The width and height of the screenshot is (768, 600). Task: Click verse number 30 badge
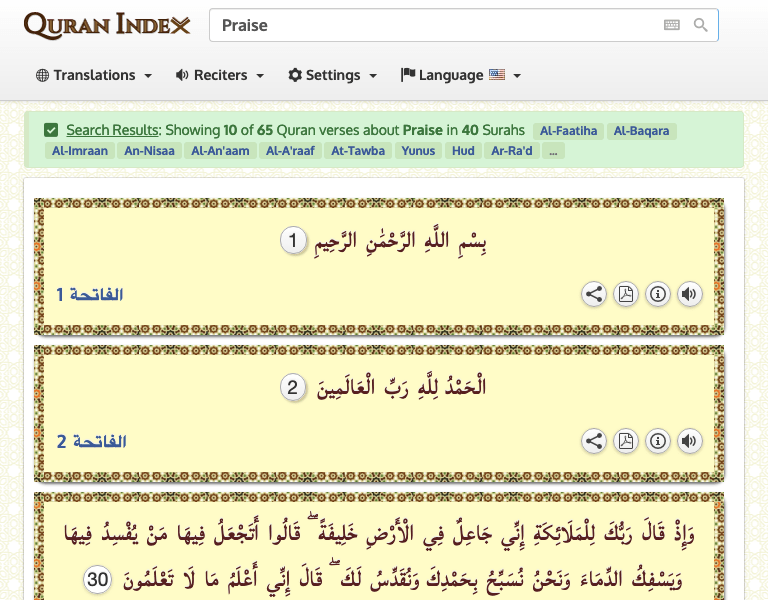point(97,579)
